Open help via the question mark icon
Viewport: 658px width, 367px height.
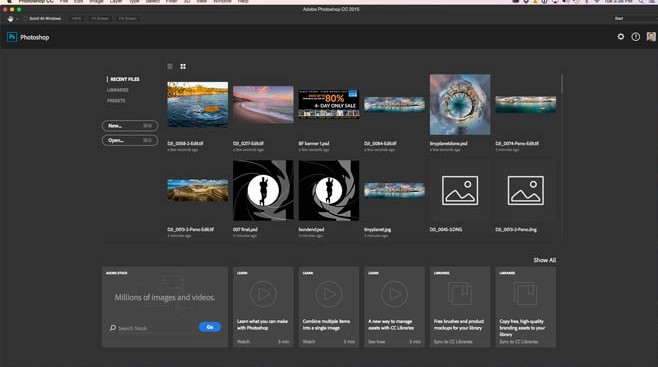pyautogui.click(x=636, y=37)
